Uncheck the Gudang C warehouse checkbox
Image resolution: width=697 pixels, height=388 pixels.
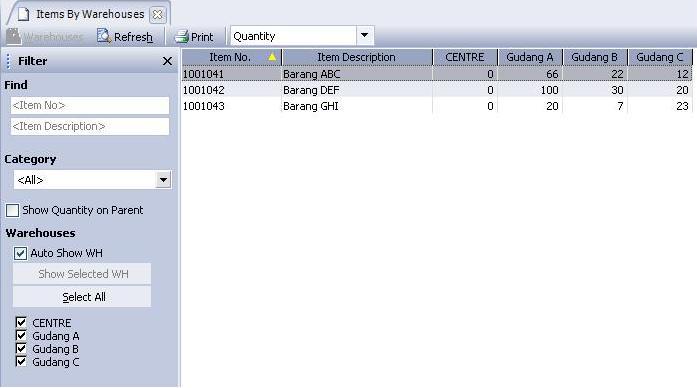21,361
